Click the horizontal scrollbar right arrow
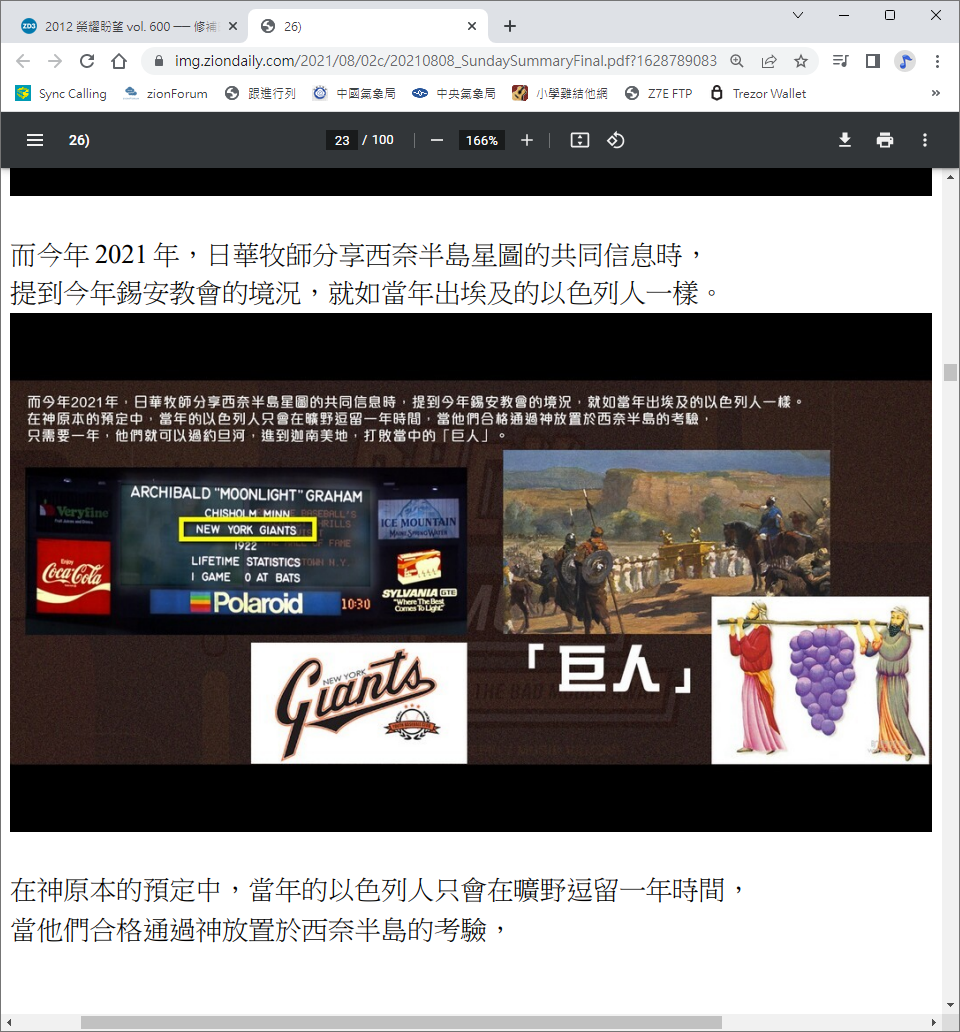The image size is (960, 1032). (x=934, y=1022)
